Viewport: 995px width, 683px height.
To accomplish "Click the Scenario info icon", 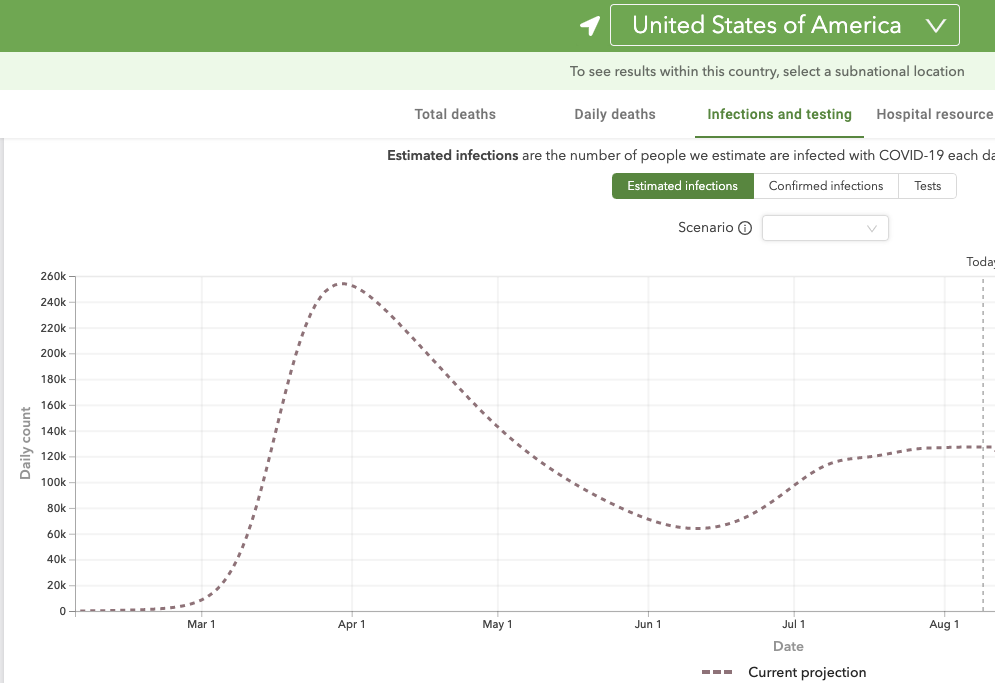I will coord(745,228).
